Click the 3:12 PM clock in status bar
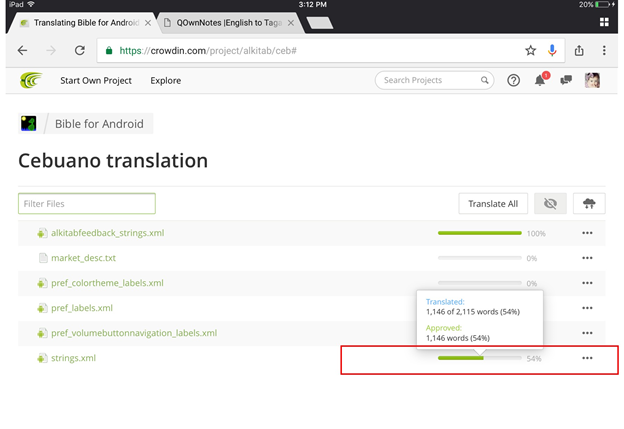The height and width of the screenshot is (429, 624). (x=312, y=4)
